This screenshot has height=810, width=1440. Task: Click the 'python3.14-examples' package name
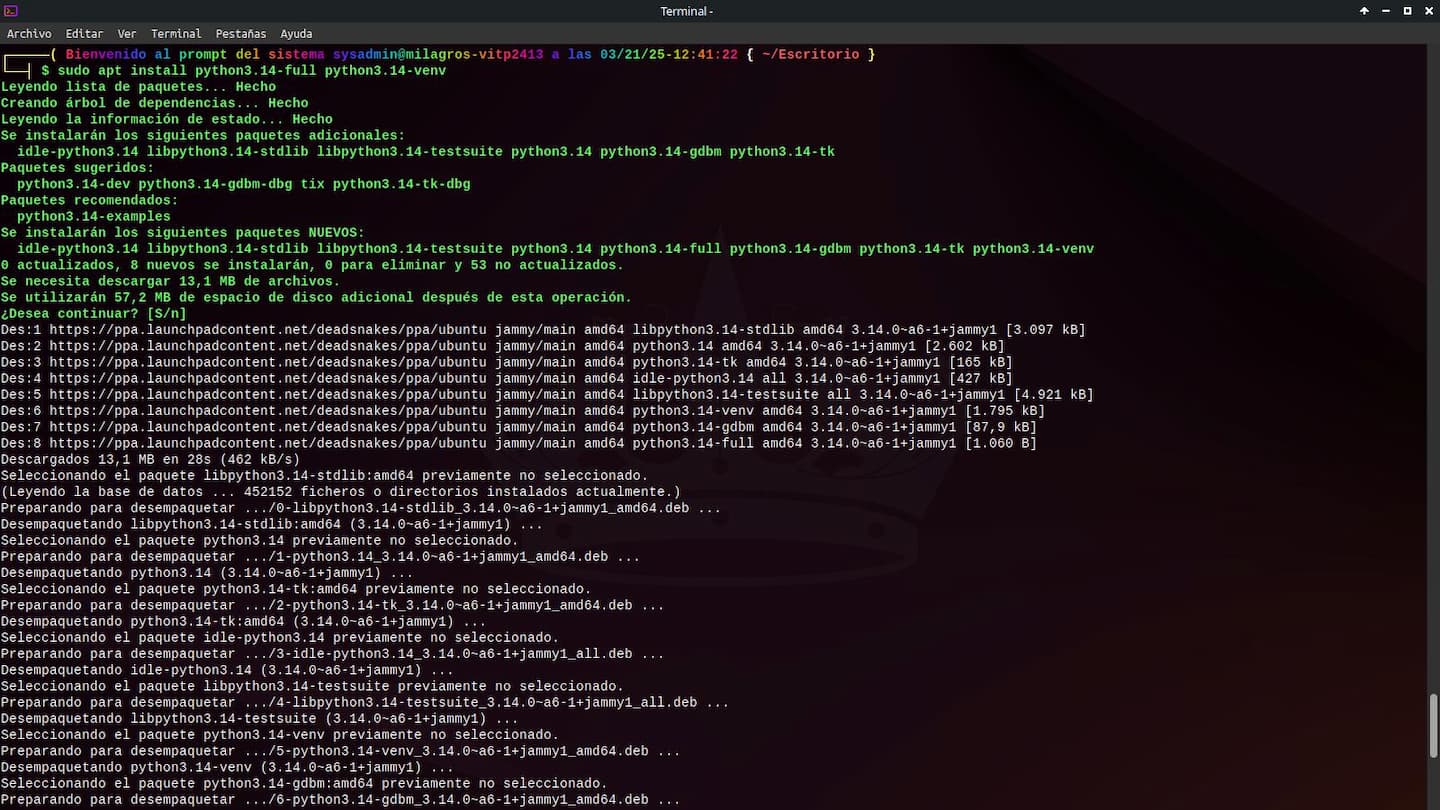coord(93,216)
